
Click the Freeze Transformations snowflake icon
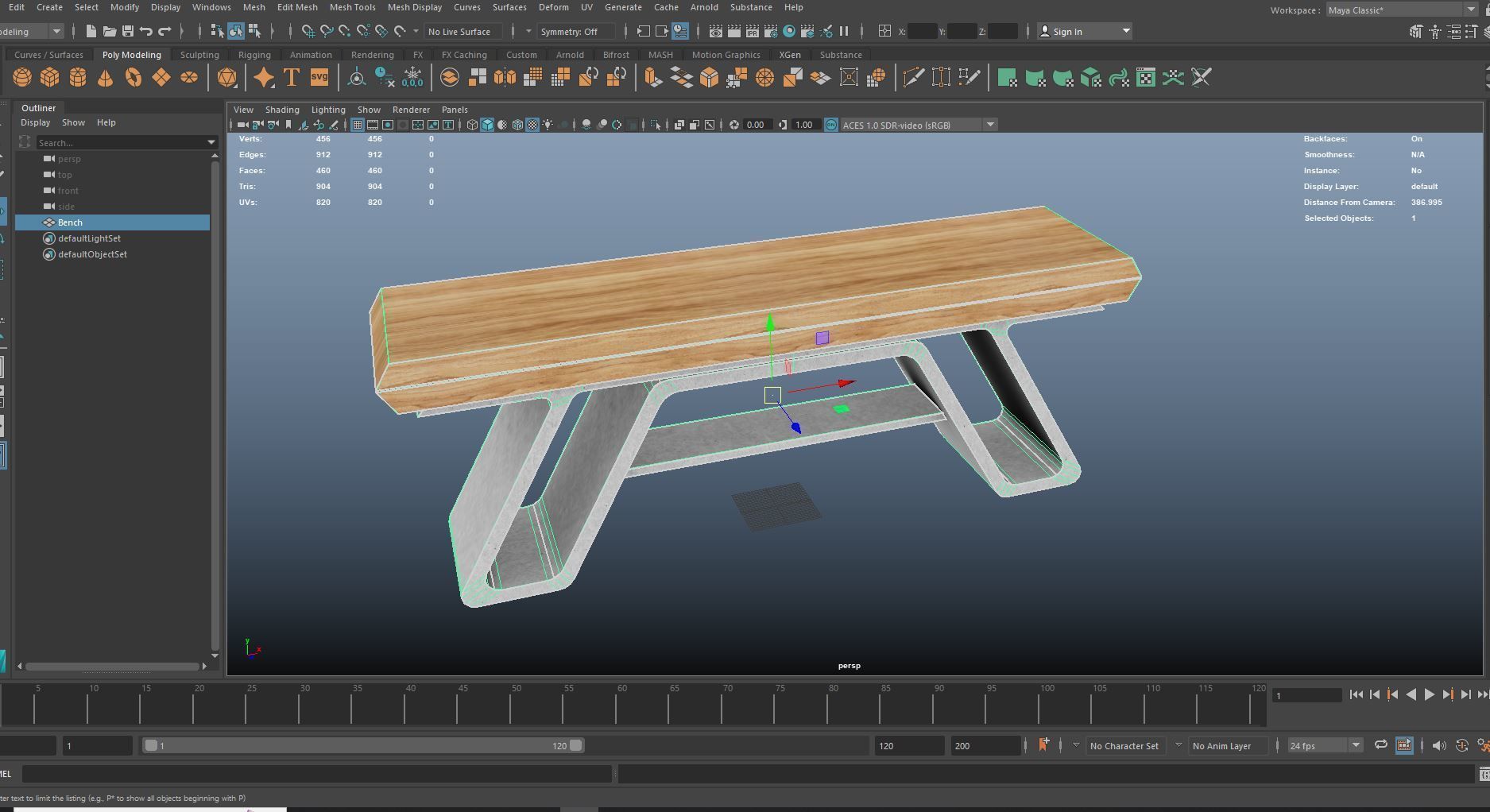pyautogui.click(x=412, y=78)
